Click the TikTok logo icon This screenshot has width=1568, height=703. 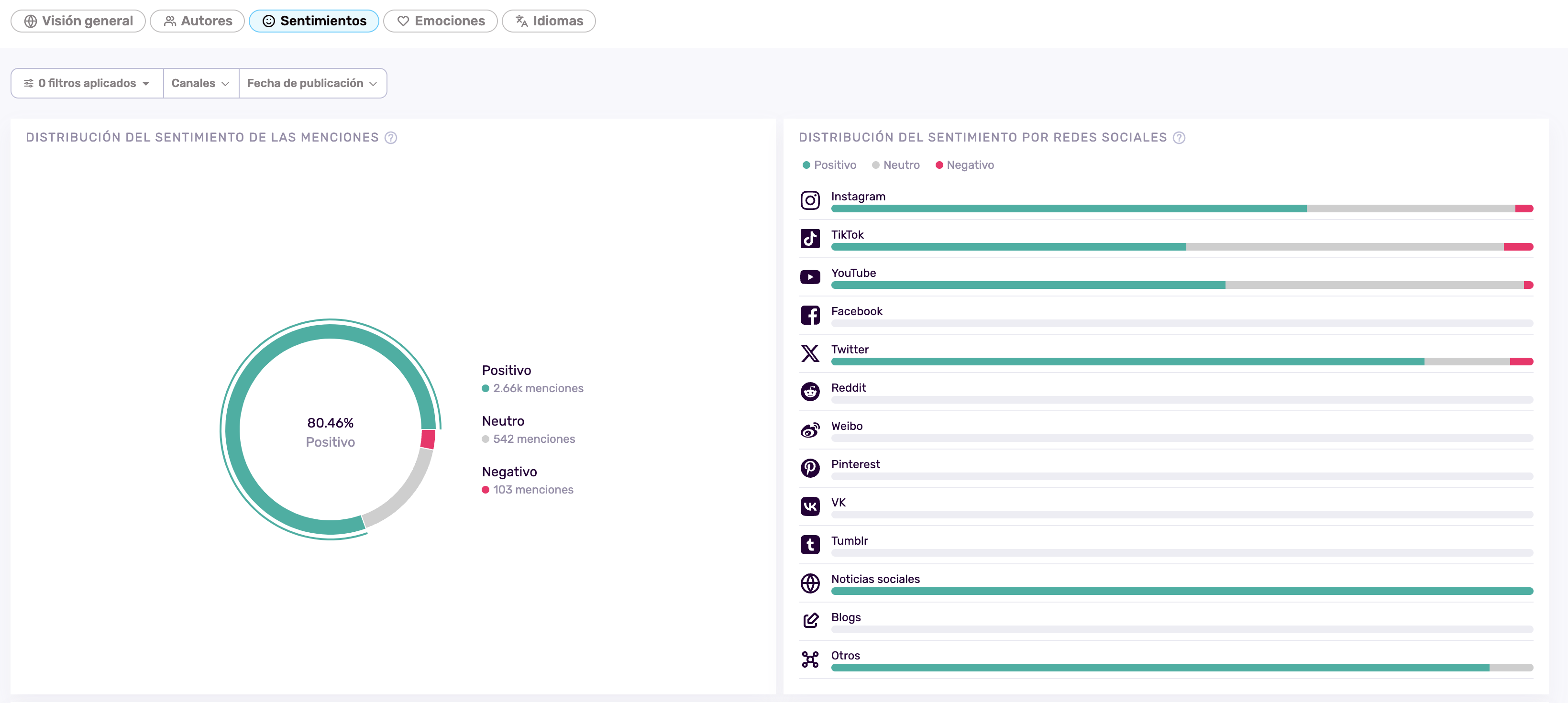(x=809, y=239)
